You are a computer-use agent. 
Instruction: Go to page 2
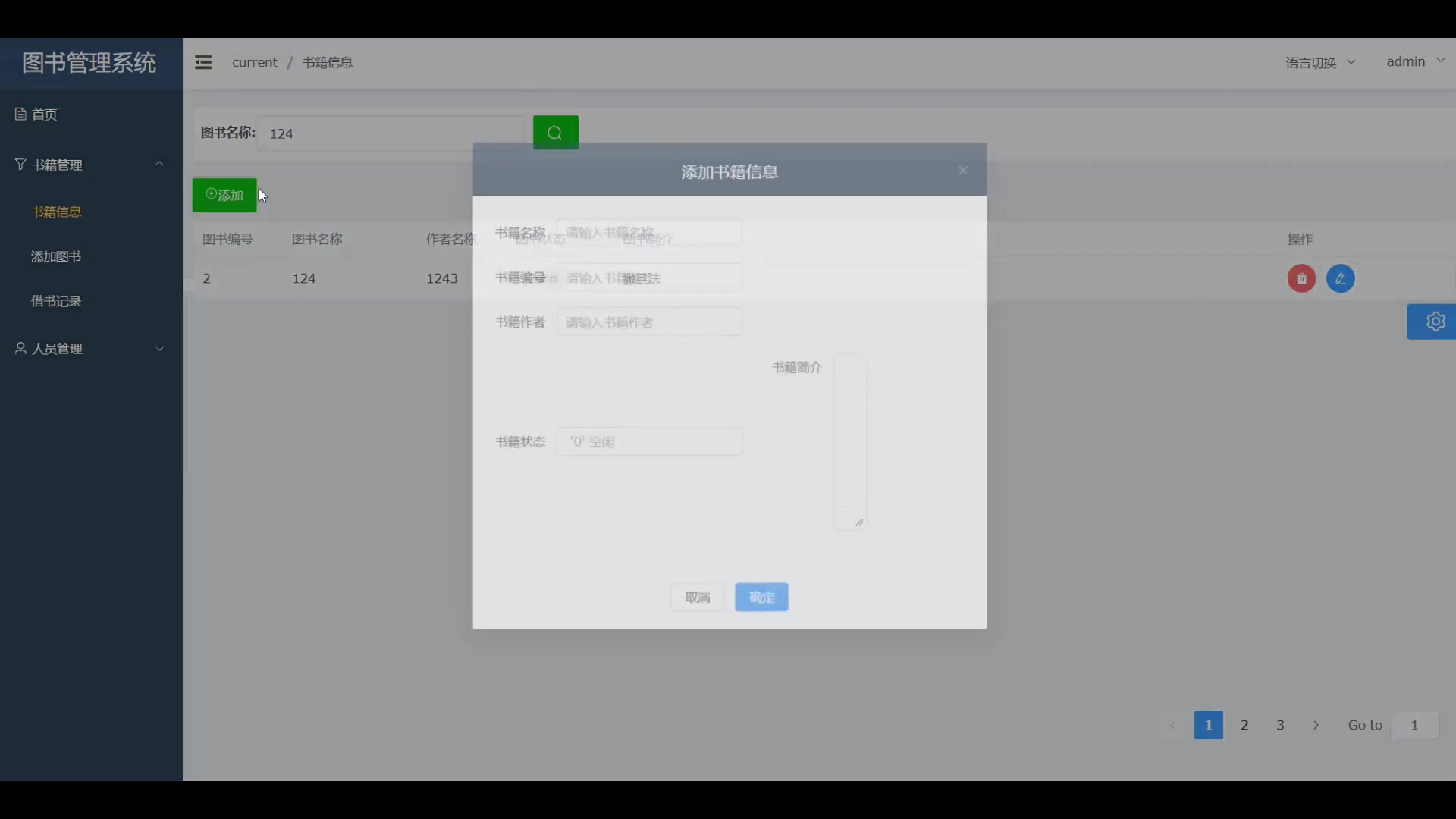pos(1244,725)
